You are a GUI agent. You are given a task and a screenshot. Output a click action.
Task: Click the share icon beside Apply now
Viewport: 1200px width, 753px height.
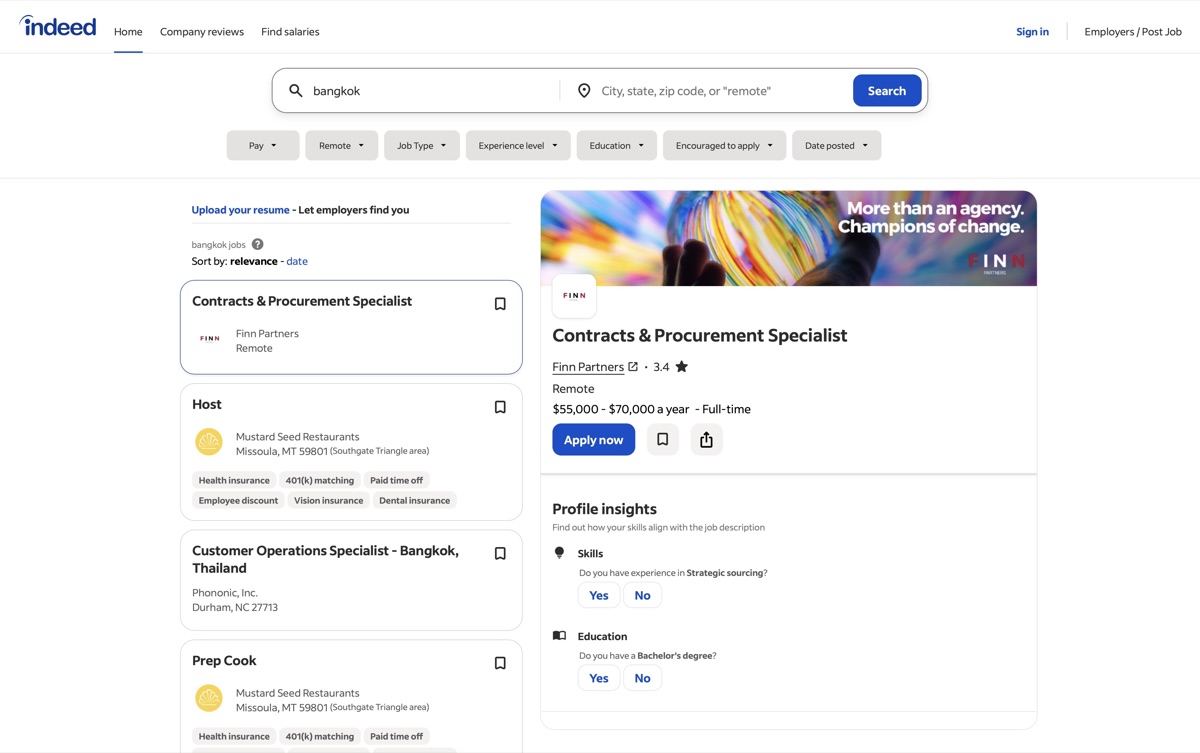pos(706,440)
